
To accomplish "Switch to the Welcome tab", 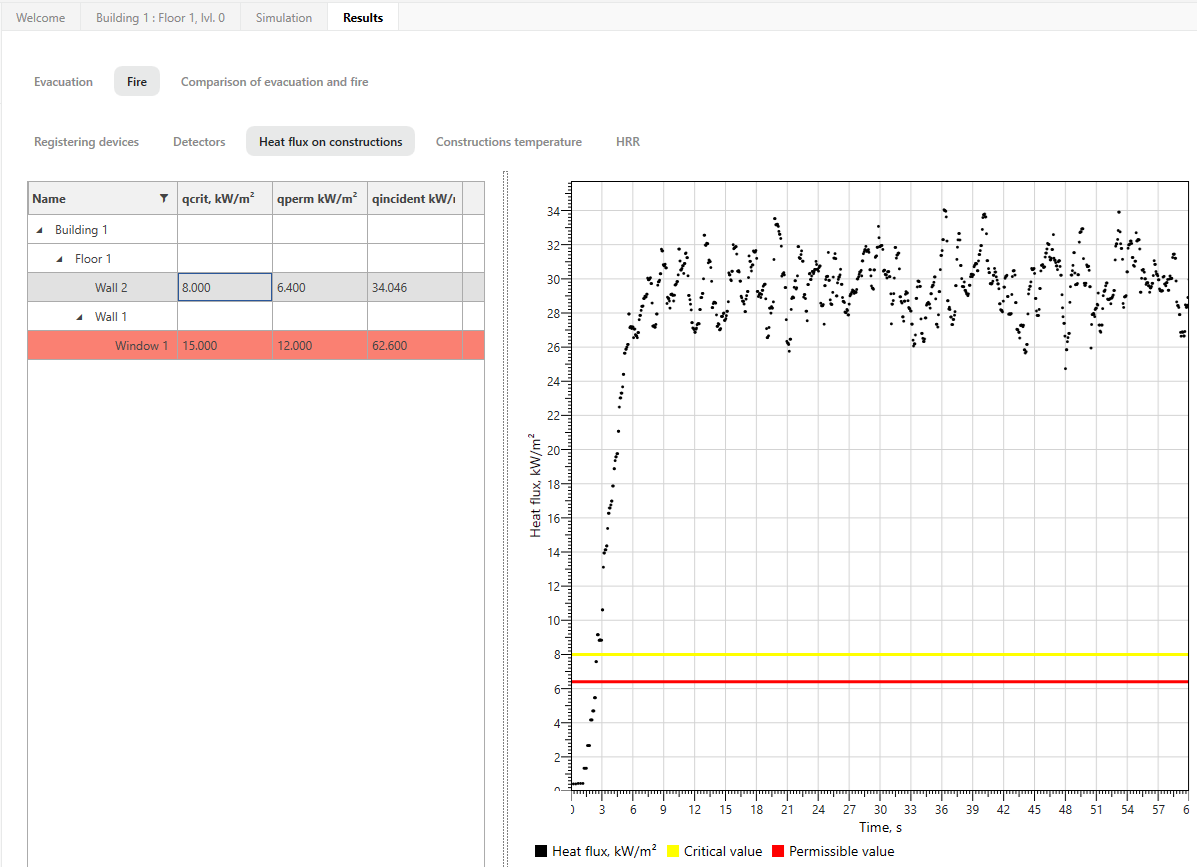I will (x=40, y=16).
